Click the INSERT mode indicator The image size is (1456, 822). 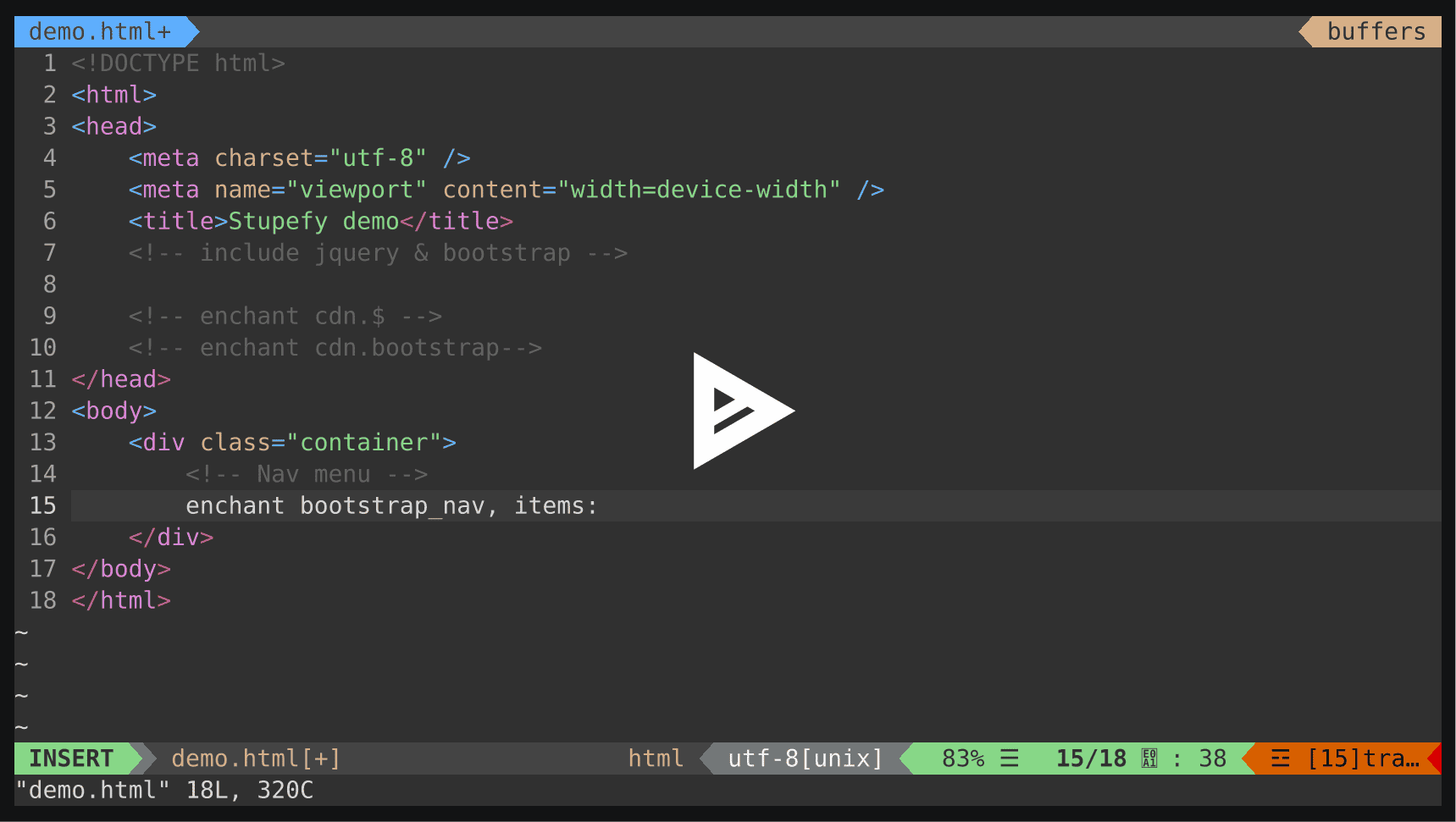71,759
